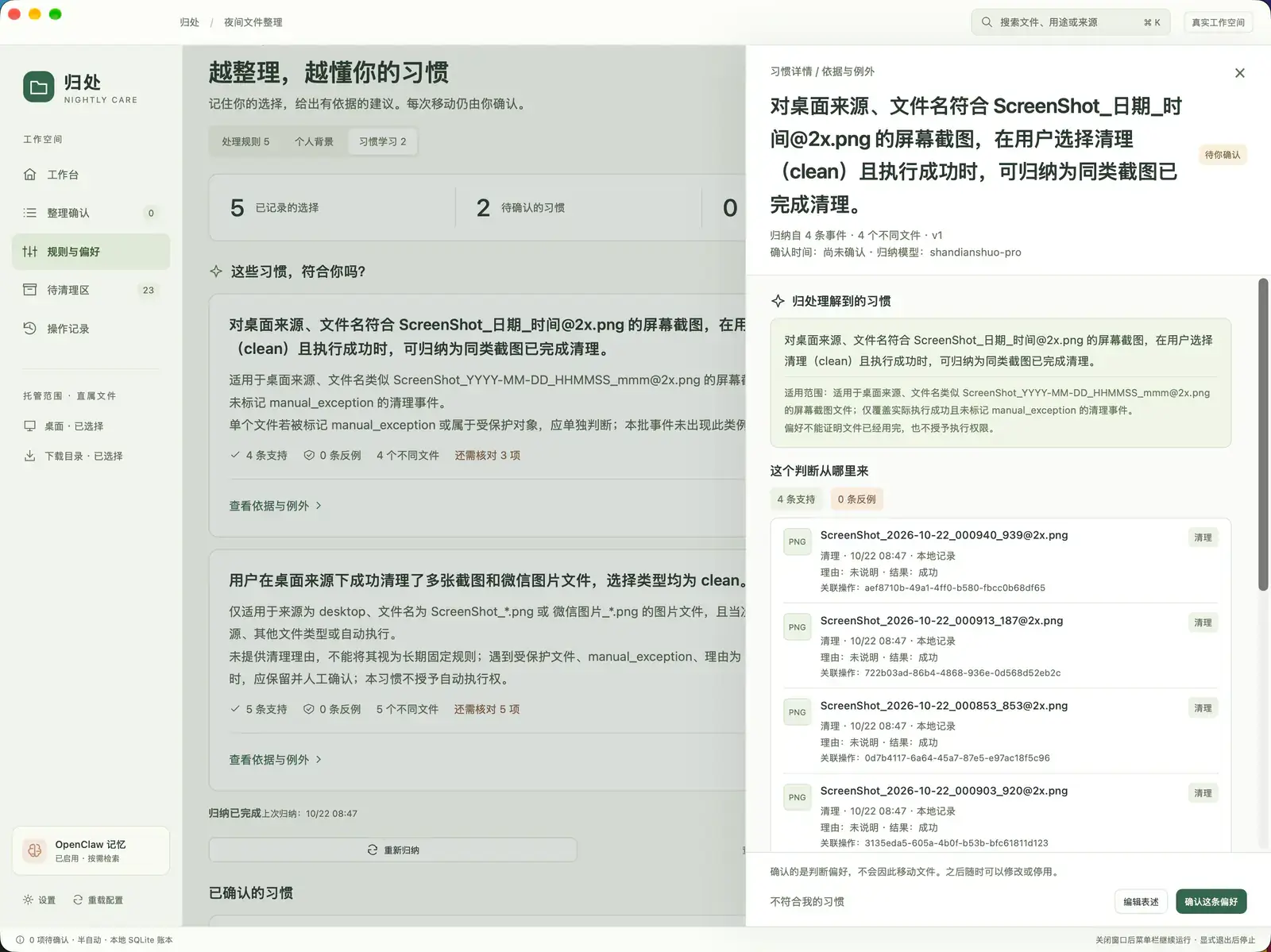This screenshot has width=1271, height=952.
Task: Click PNG icon for ScreenShot_2026-10-22_000903_920
Action: [x=798, y=797]
